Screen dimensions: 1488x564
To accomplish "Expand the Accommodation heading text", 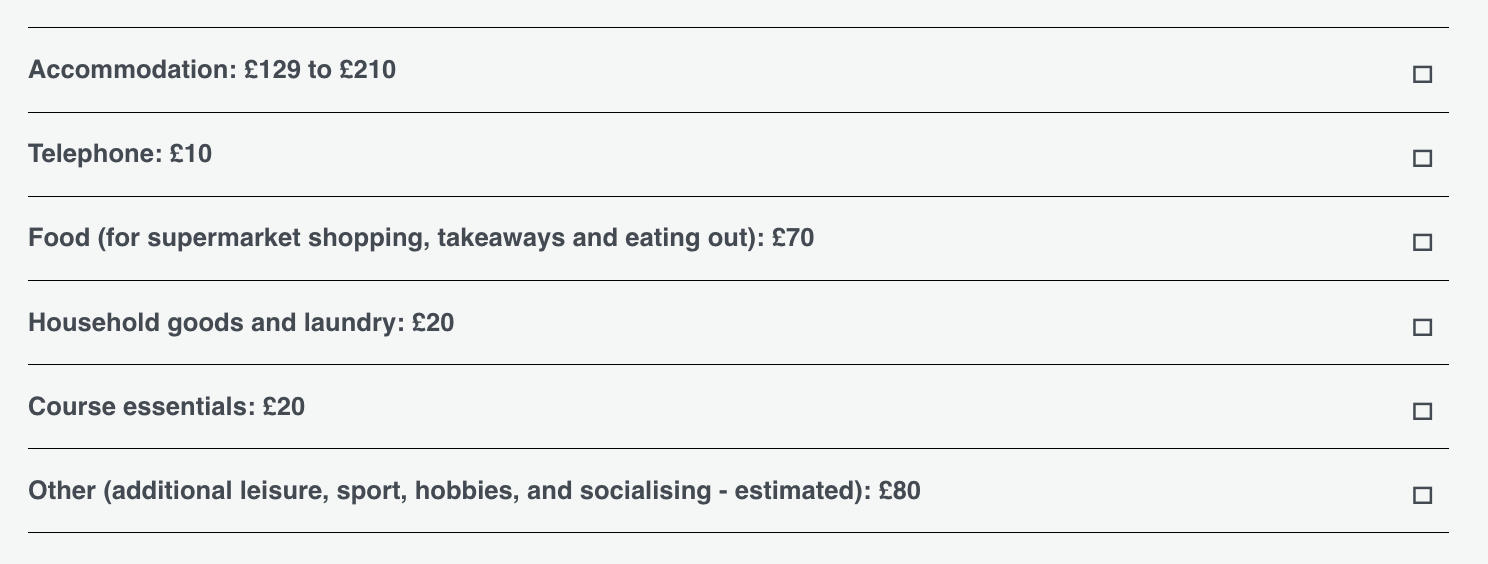I will pos(132,70).
